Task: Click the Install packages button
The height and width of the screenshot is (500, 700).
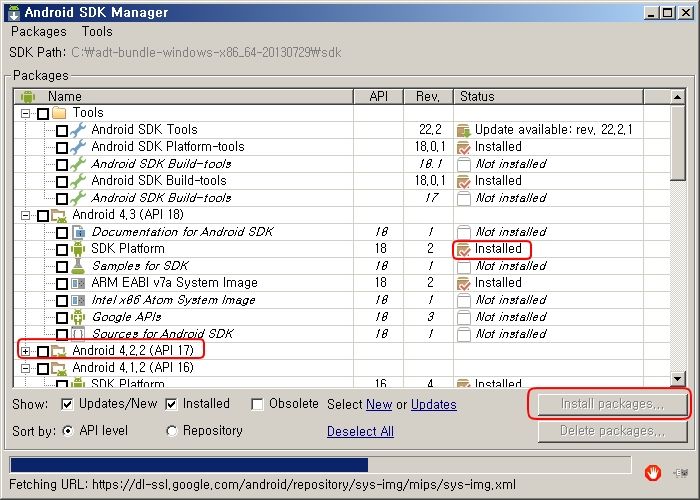Action: click(x=612, y=404)
